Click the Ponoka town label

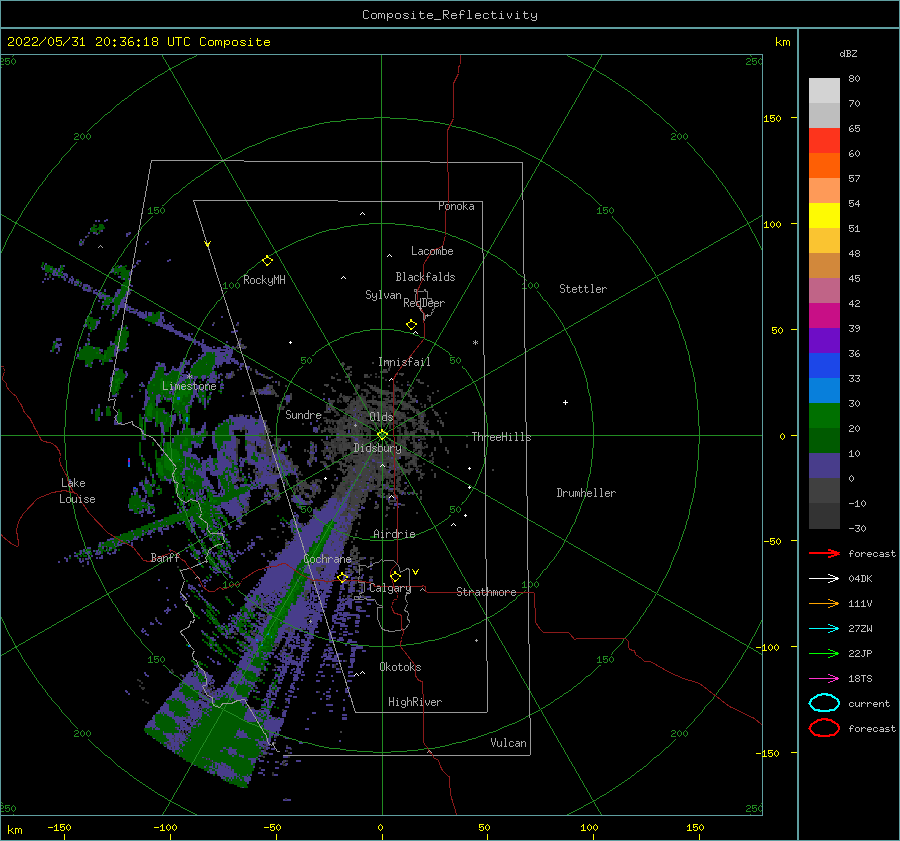coord(456,206)
